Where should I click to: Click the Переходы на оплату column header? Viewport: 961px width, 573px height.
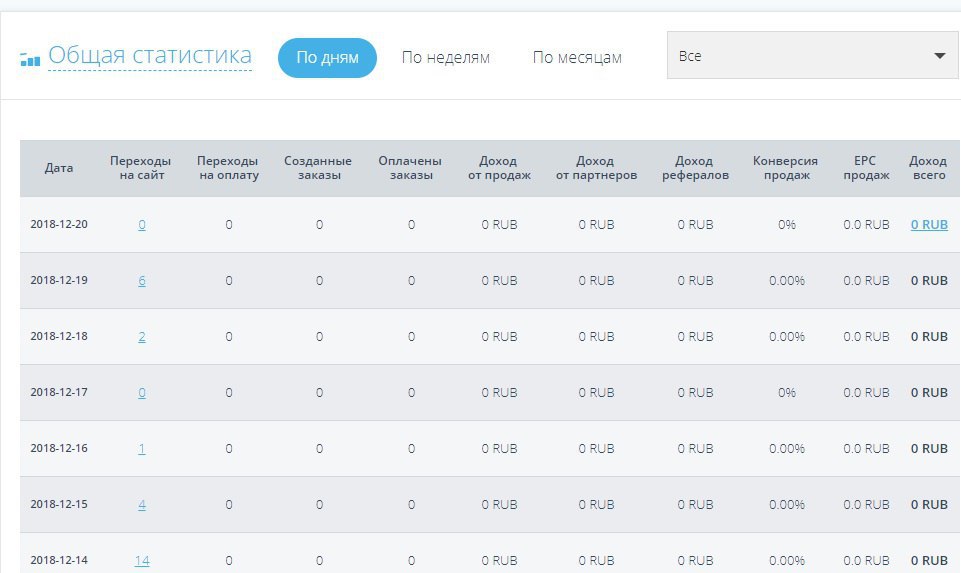pos(228,168)
